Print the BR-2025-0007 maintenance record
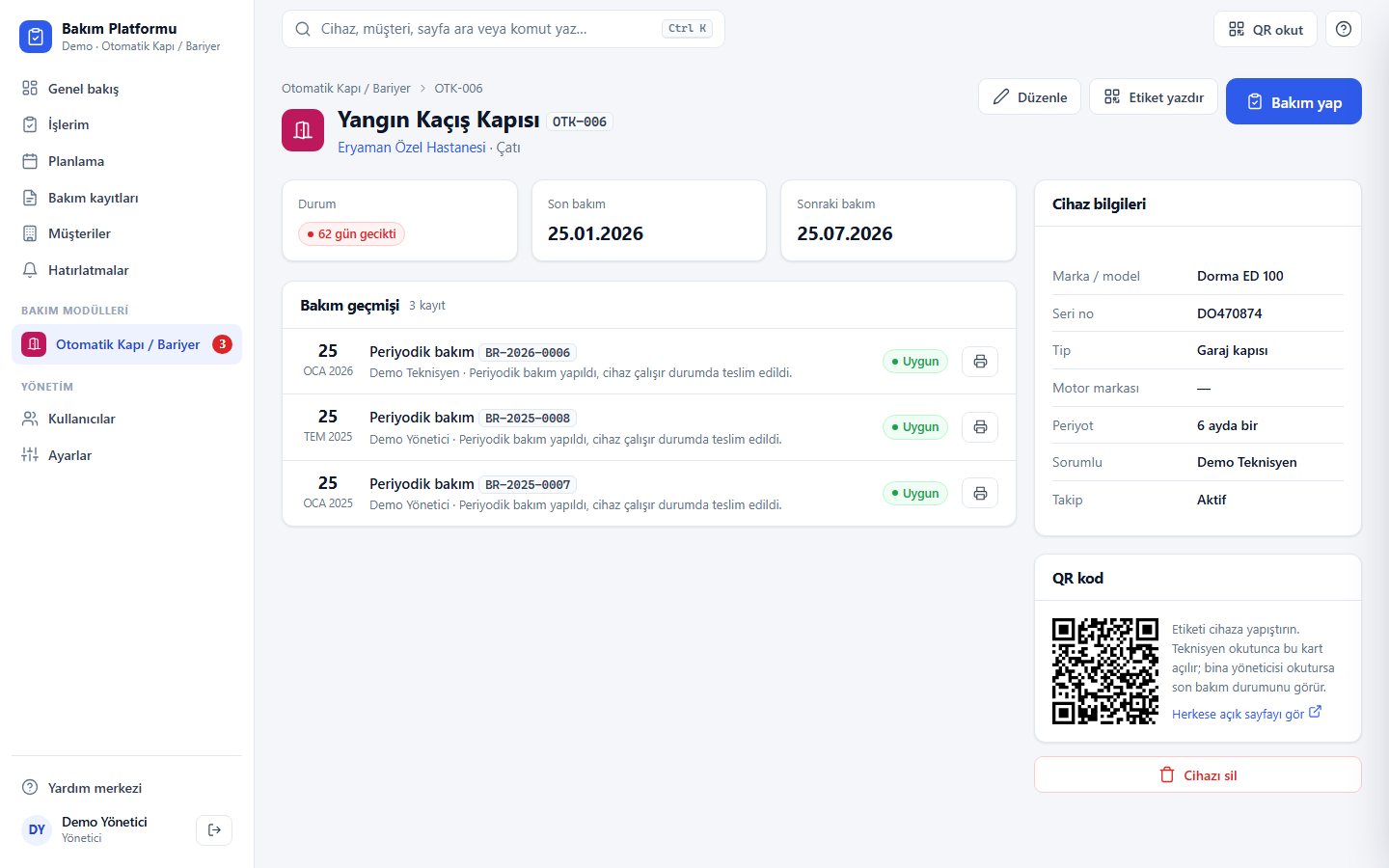 point(980,494)
